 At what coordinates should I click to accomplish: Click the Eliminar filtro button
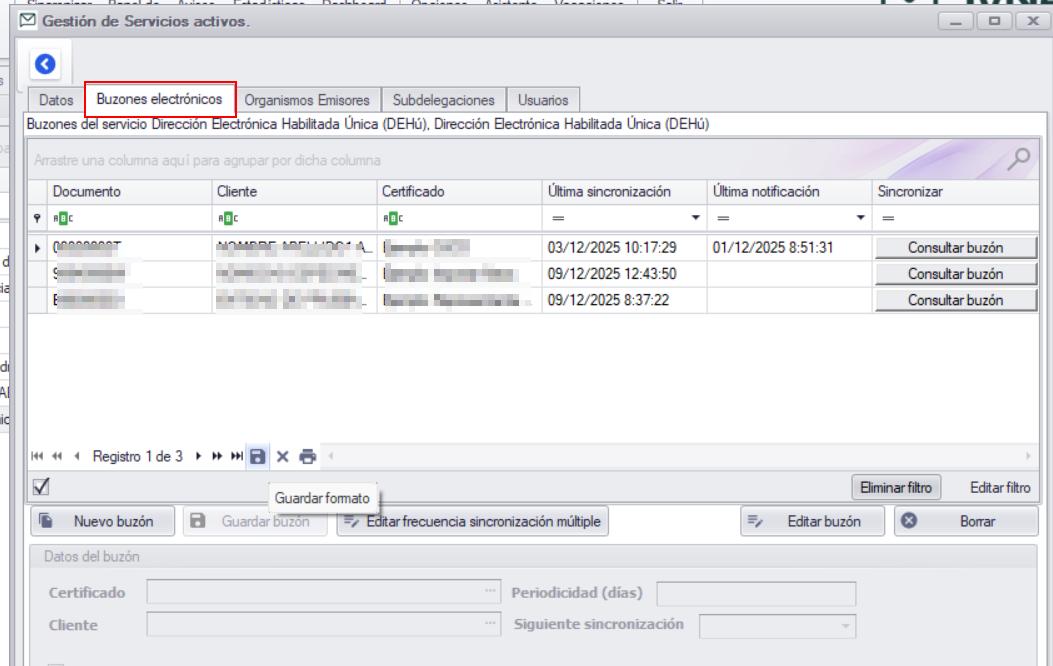click(896, 488)
